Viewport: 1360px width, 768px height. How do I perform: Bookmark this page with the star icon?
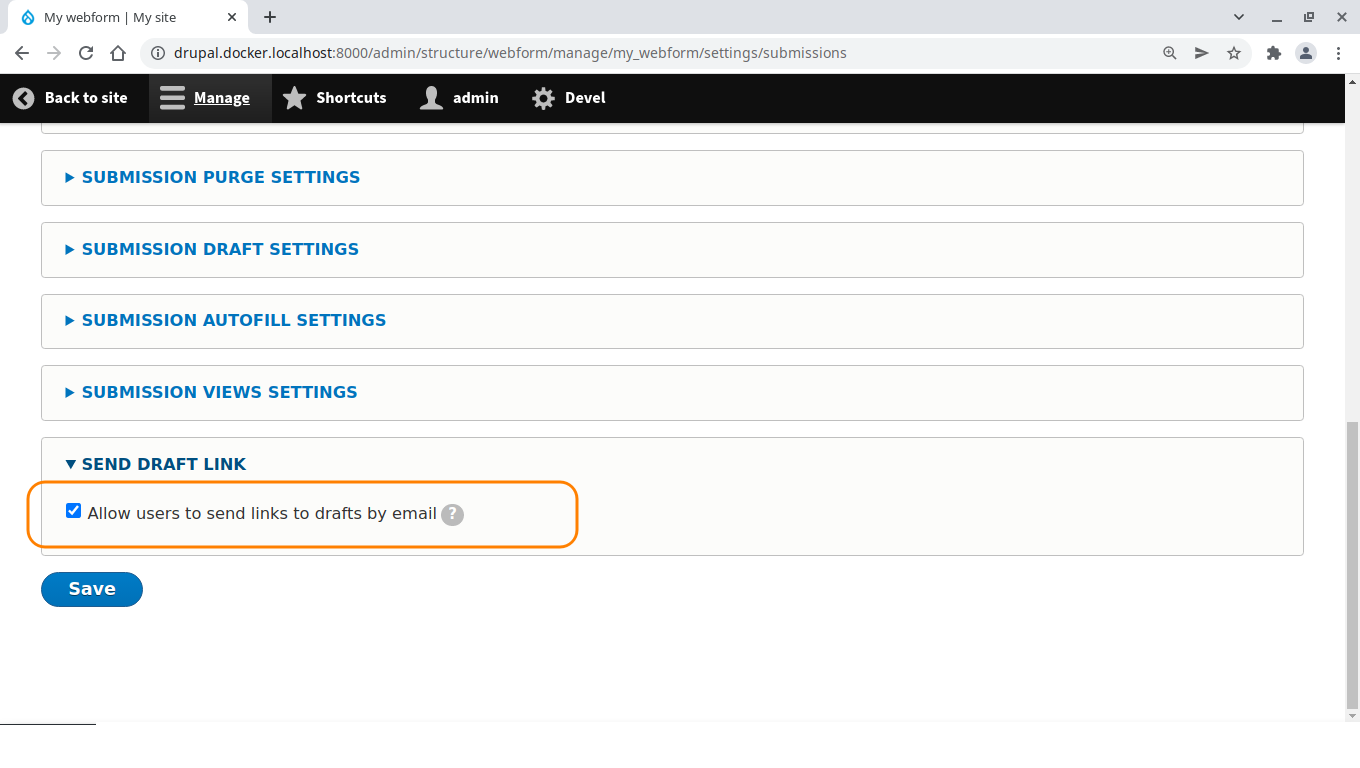[1235, 52]
